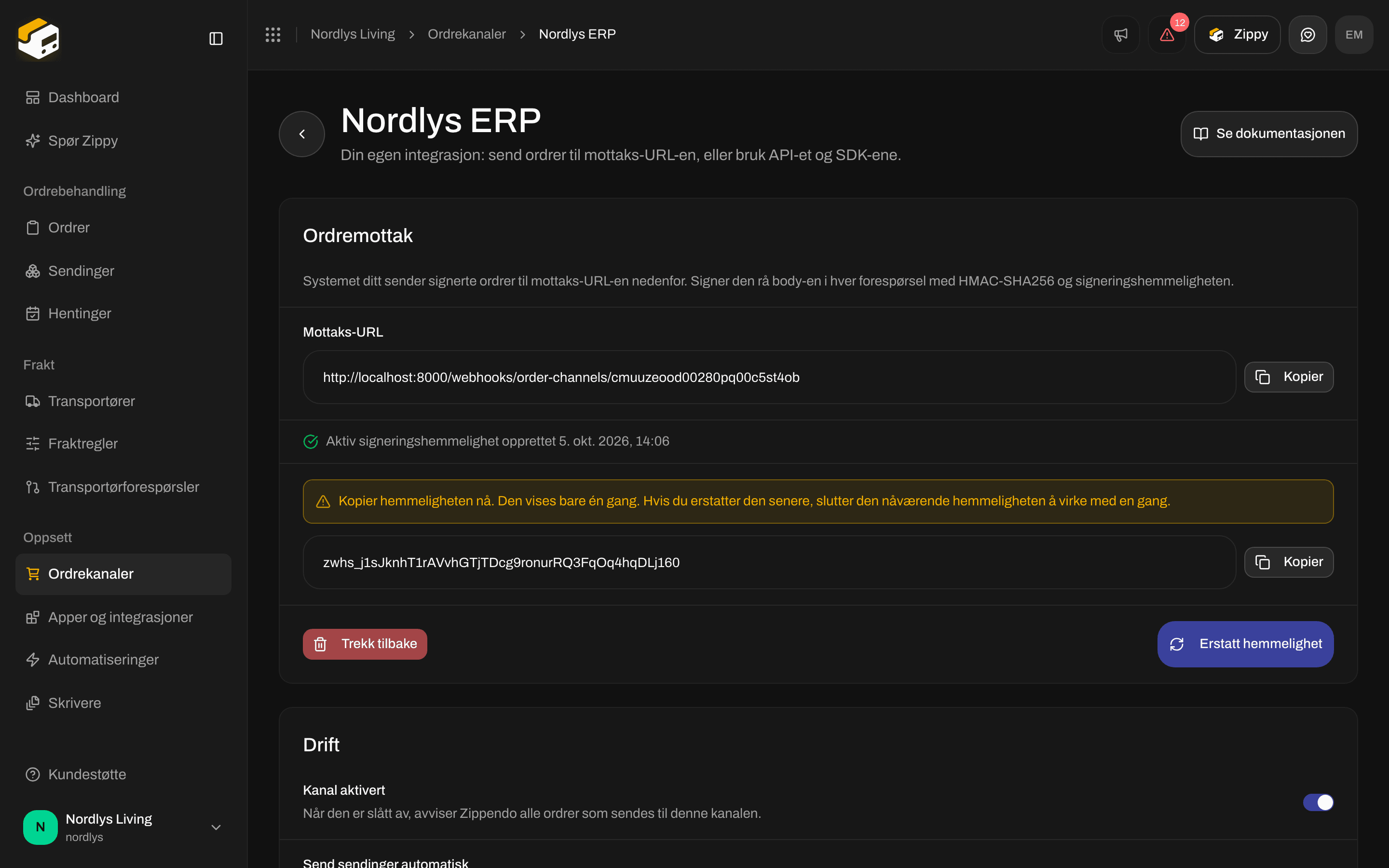Click the Mottaks-URL text field

769,377
